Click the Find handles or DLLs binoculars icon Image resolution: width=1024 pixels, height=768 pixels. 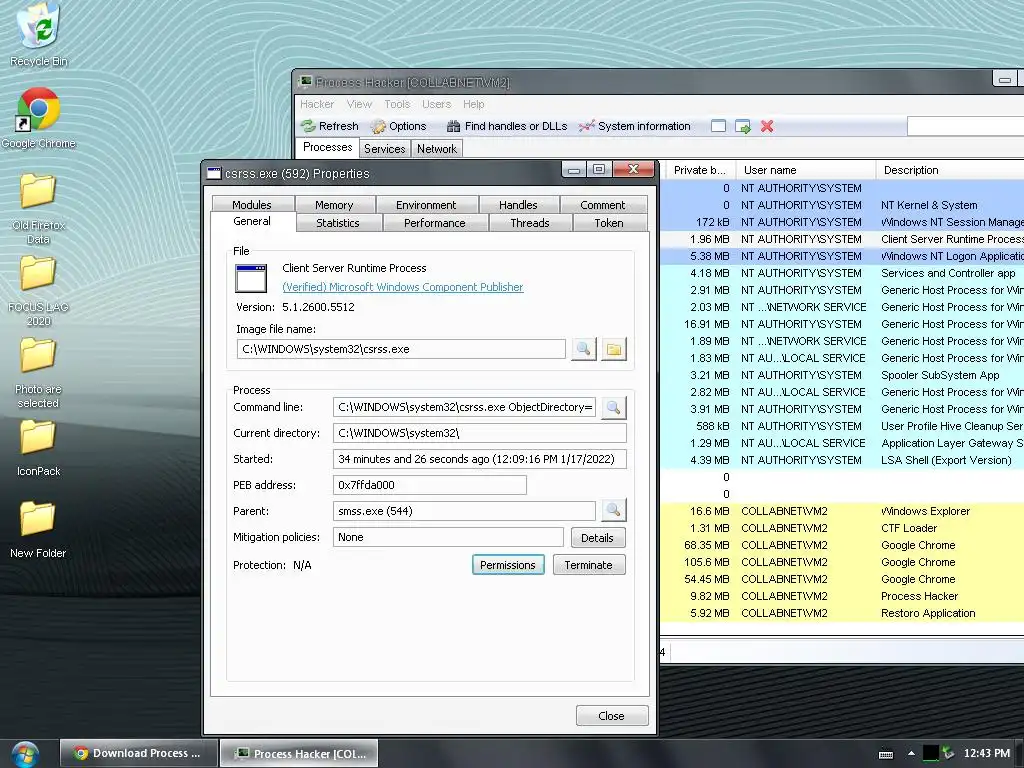[453, 126]
